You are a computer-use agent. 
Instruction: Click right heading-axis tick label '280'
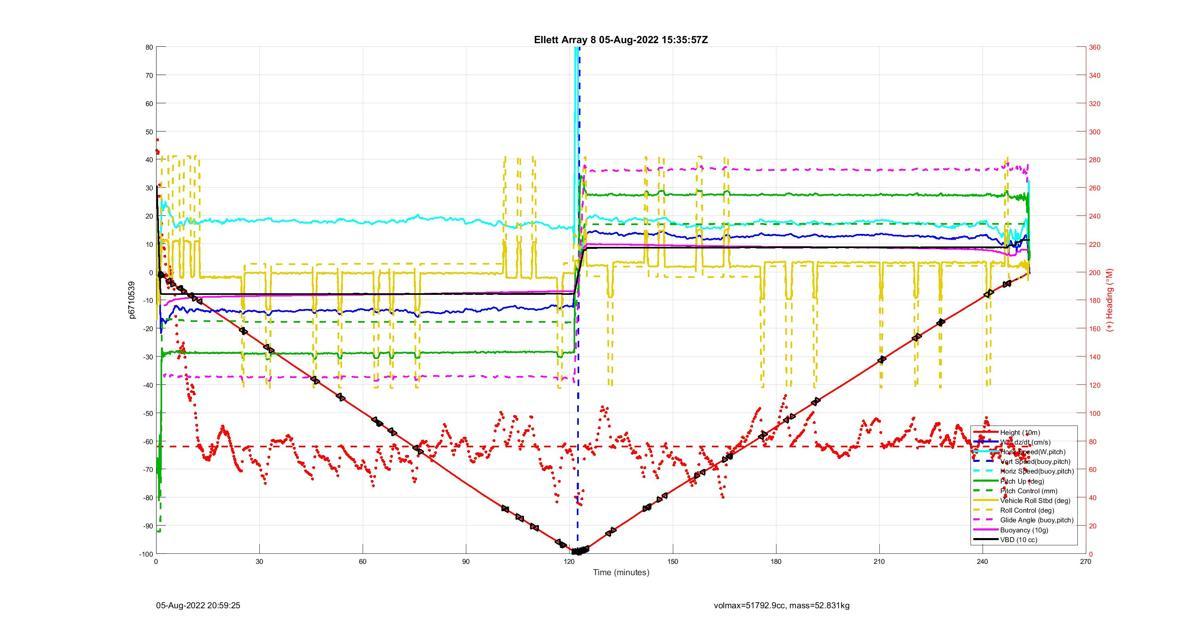(x=1095, y=160)
